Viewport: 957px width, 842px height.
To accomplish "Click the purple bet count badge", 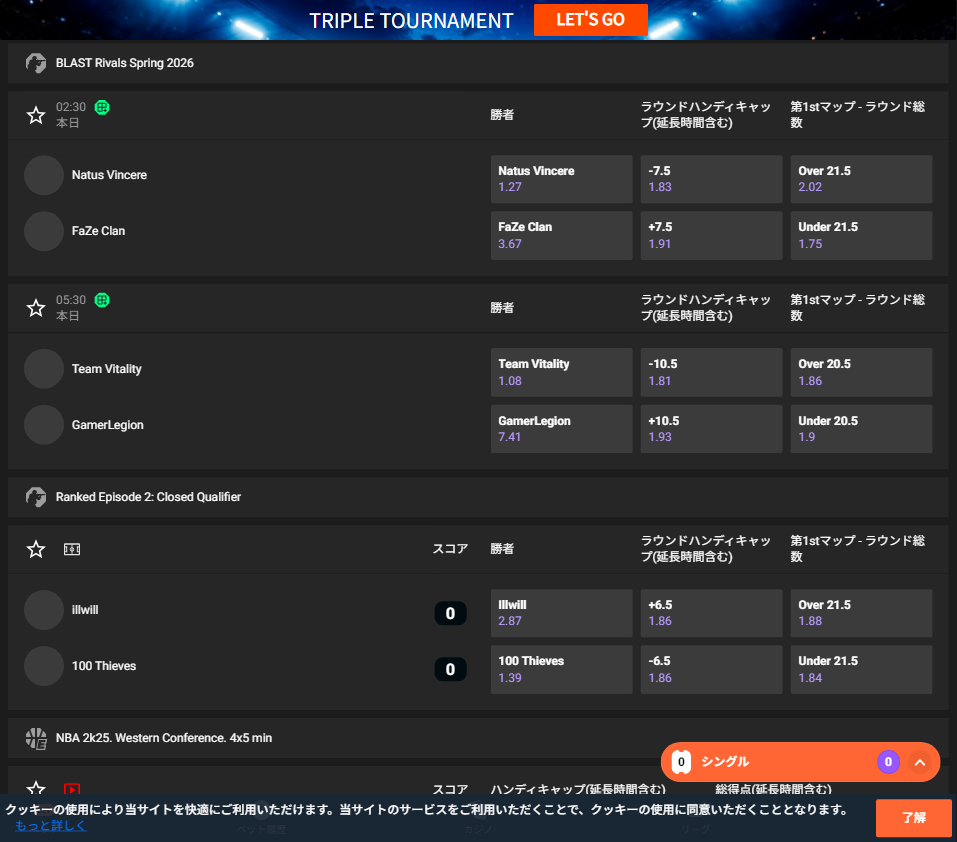I will point(888,762).
